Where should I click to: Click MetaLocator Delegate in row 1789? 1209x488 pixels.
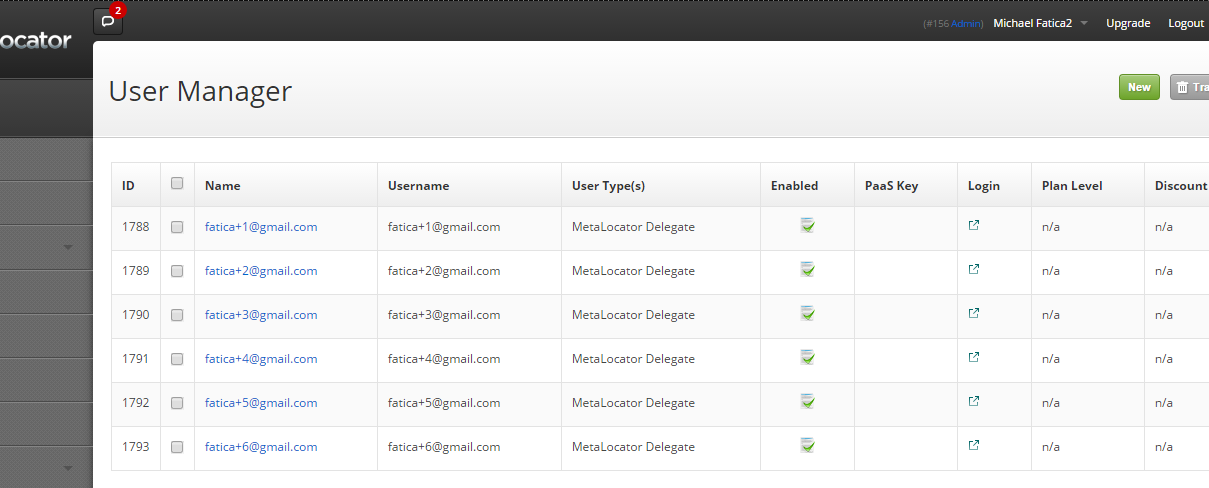[633, 271]
